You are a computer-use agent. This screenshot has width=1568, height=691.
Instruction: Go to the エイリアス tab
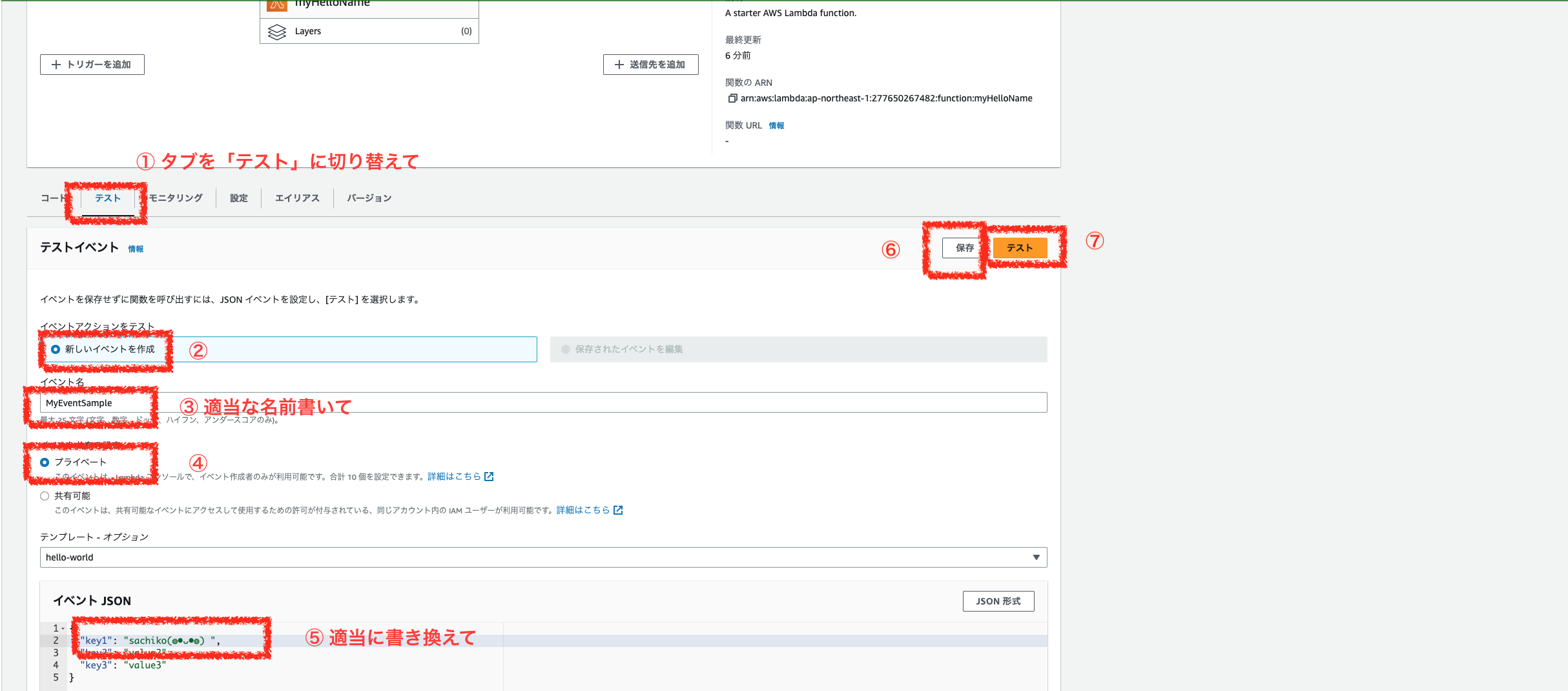297,198
